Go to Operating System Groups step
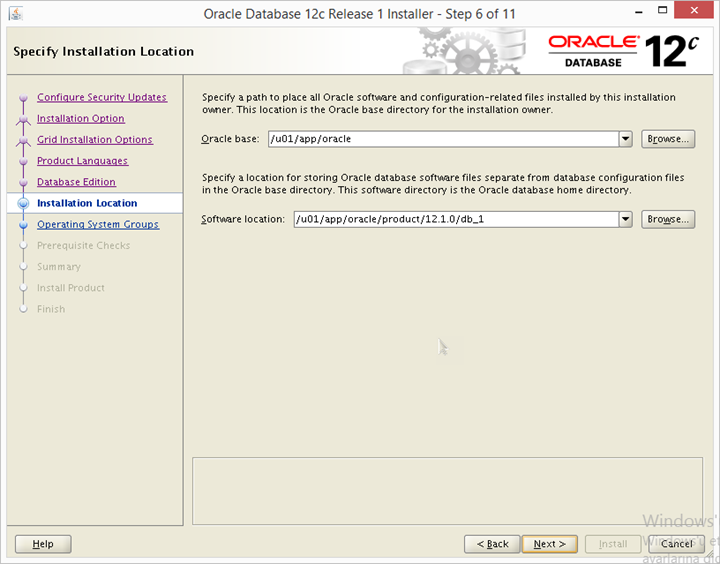The height and width of the screenshot is (564, 720). tap(98, 224)
